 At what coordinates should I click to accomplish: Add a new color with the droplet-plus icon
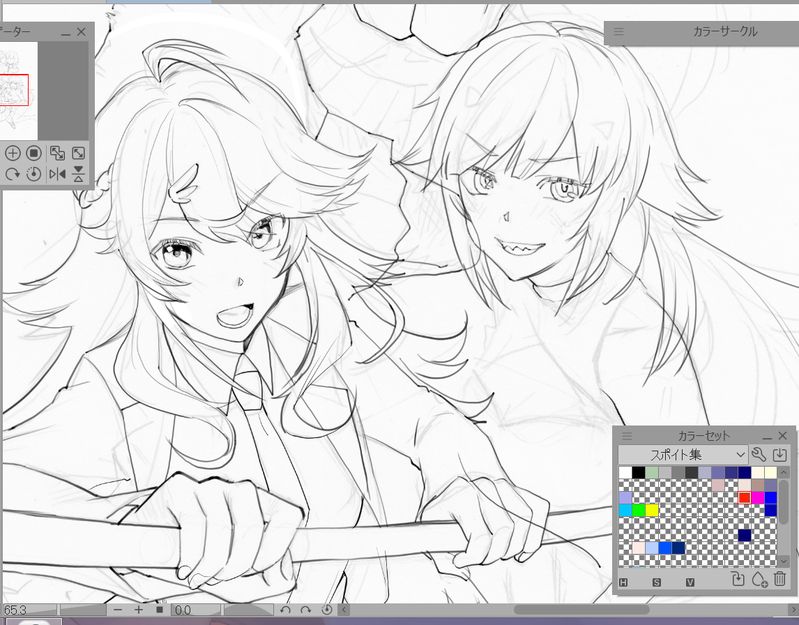click(x=759, y=579)
